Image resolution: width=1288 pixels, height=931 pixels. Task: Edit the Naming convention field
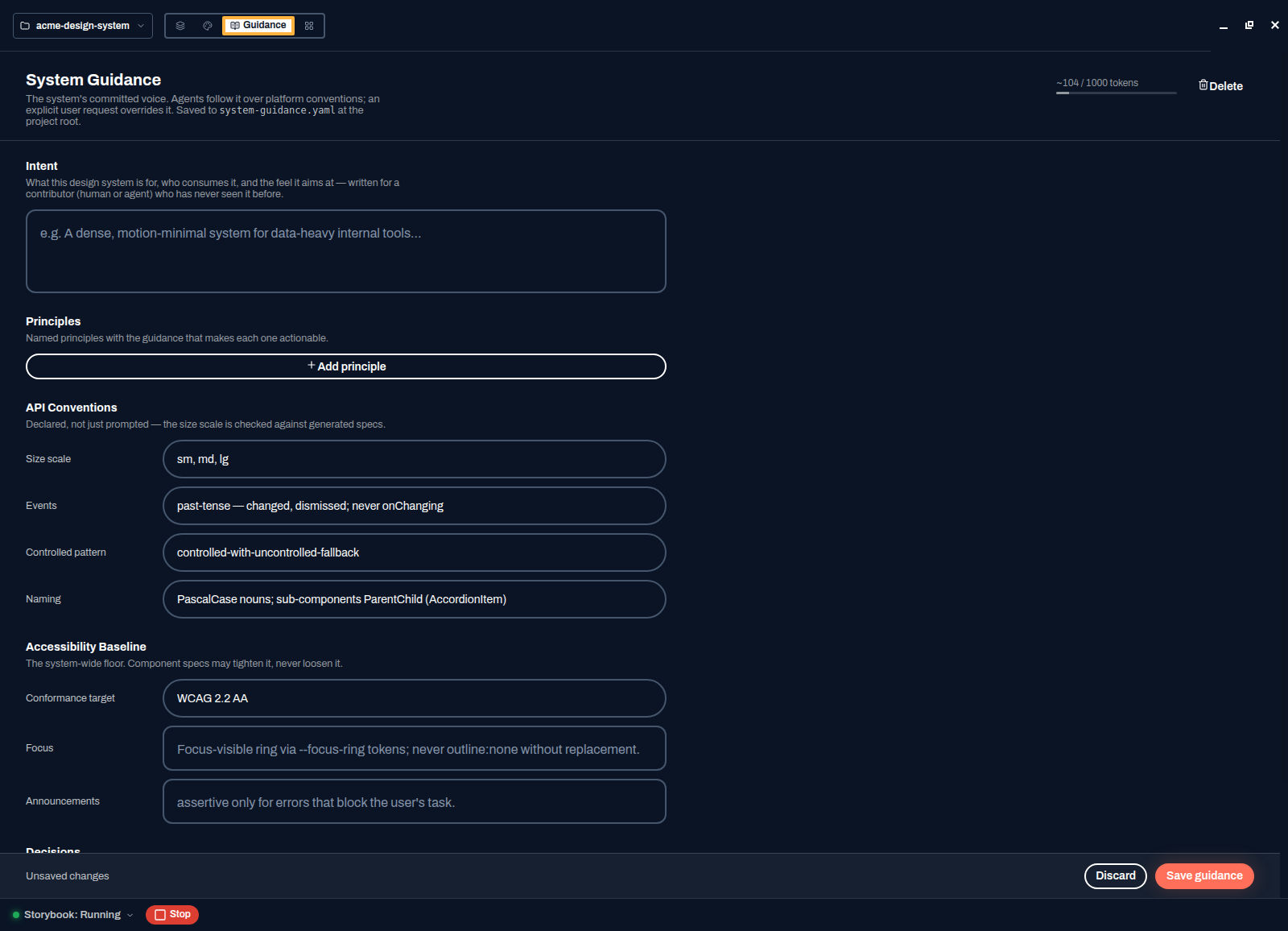(415, 599)
